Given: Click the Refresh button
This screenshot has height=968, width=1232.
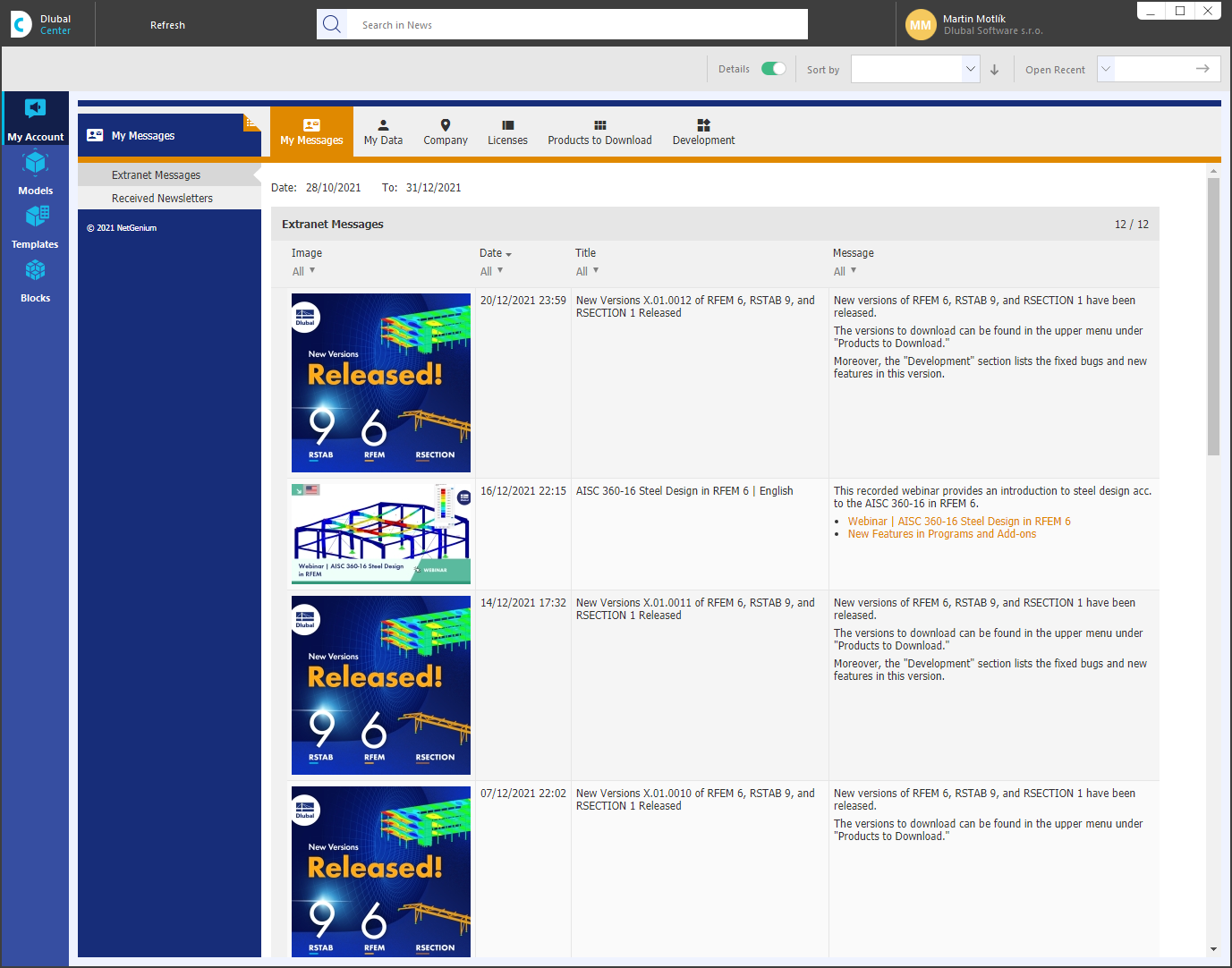Looking at the screenshot, I should (167, 25).
